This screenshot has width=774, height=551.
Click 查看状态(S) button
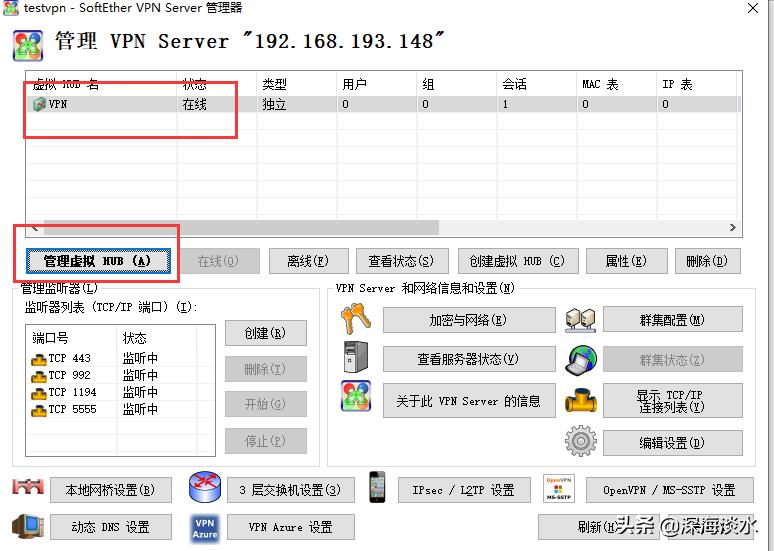402,261
